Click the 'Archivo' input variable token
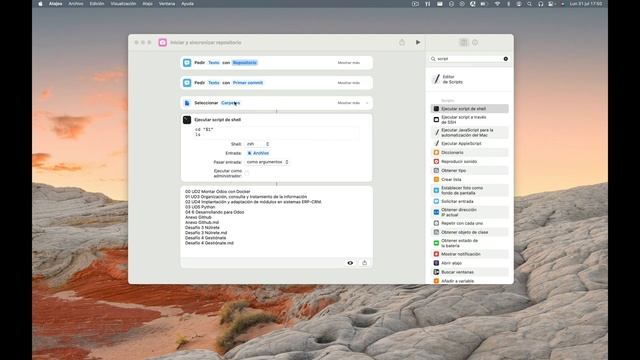 pos(258,153)
